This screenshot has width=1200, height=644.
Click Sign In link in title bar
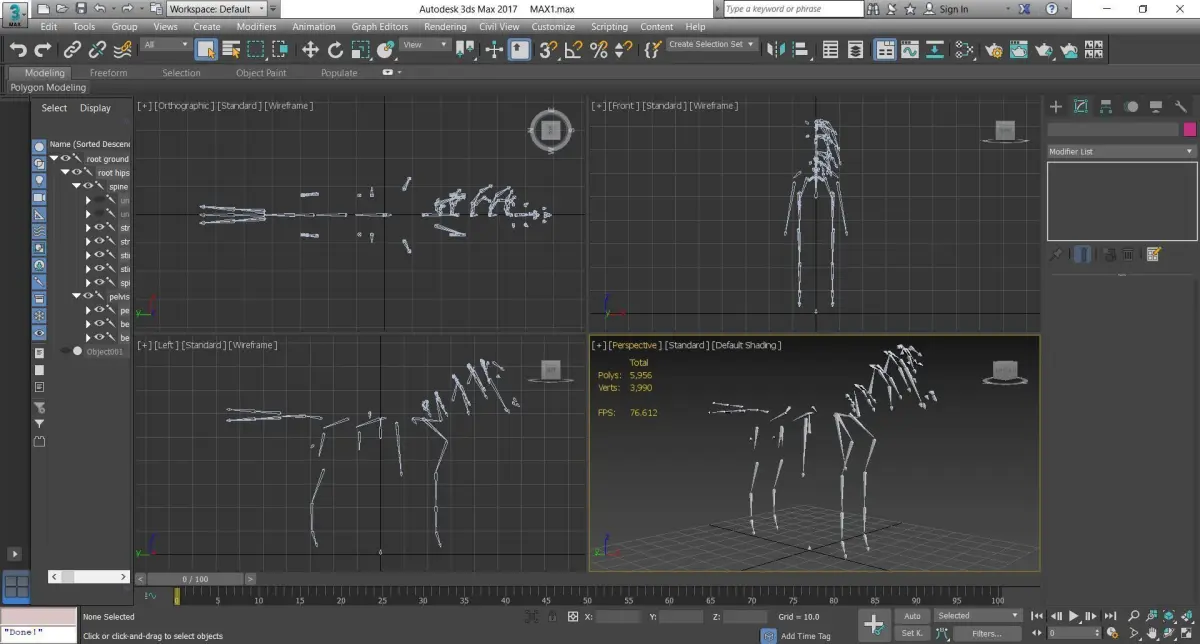tap(954, 9)
